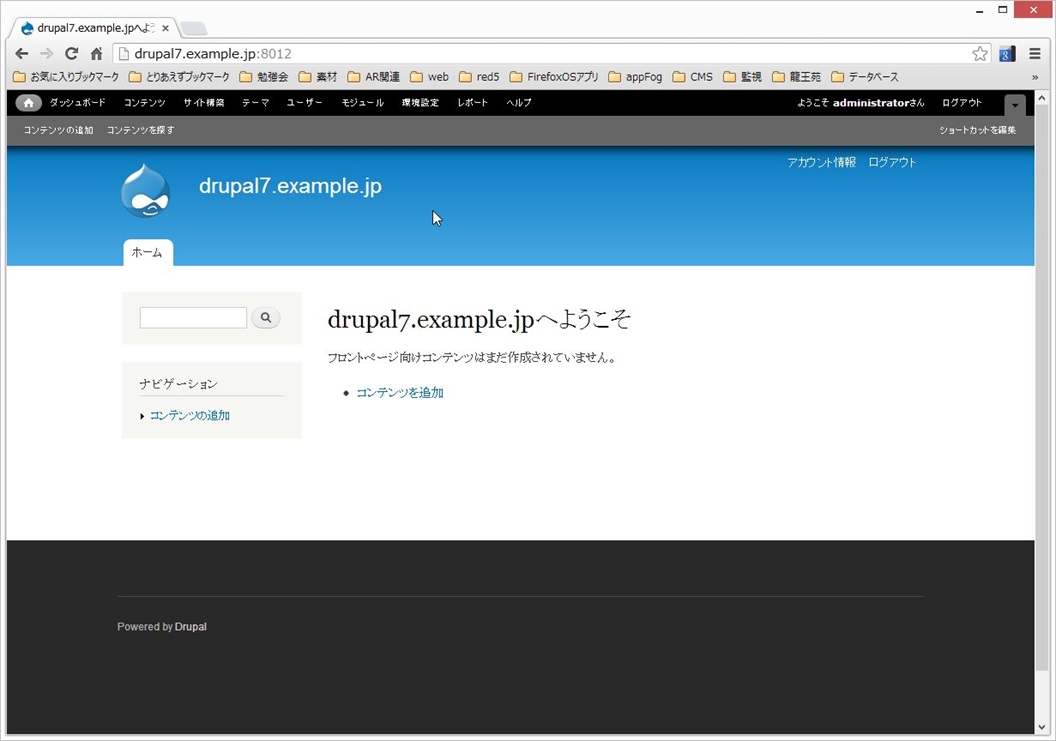Viewport: 1056px width, 741px height.
Task: Open the ユーザー admin menu
Action: [304, 102]
